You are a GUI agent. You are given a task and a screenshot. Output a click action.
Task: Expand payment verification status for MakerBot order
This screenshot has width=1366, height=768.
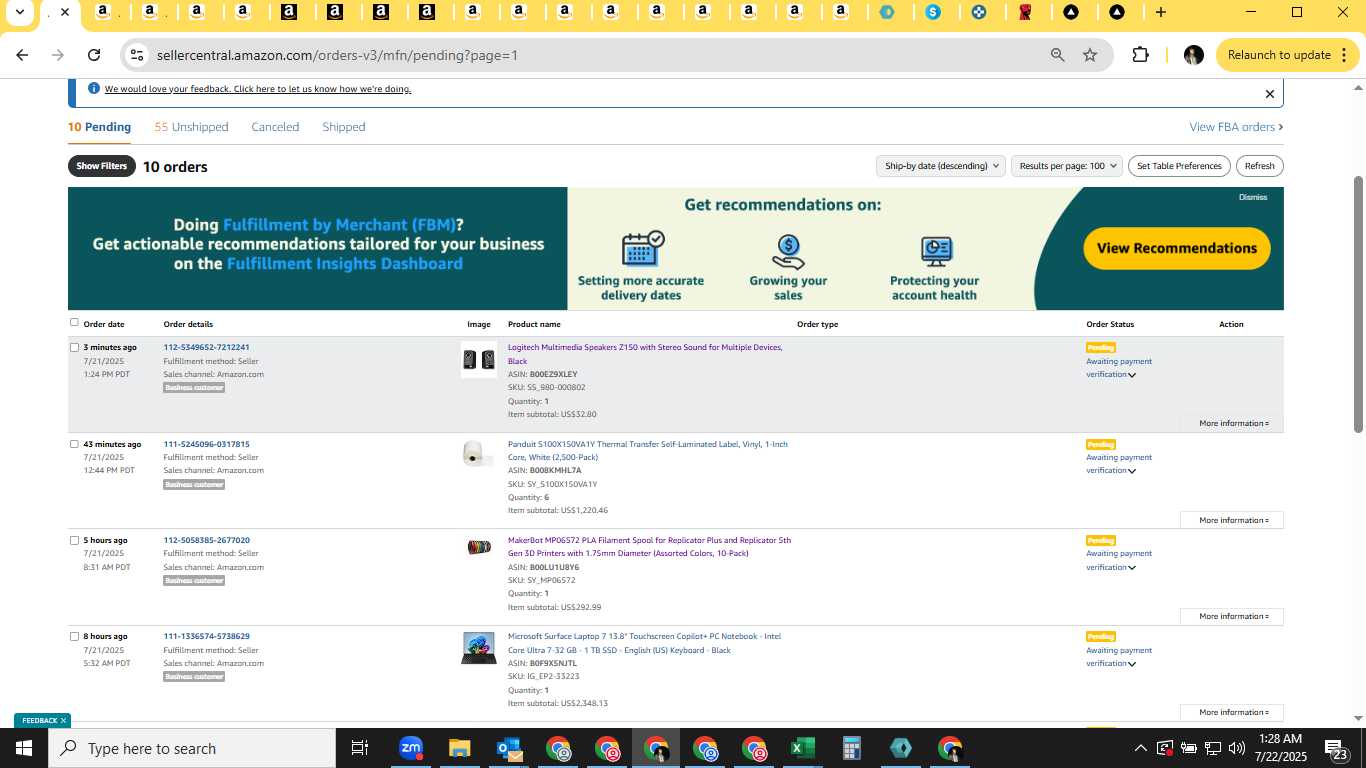coord(1119,560)
